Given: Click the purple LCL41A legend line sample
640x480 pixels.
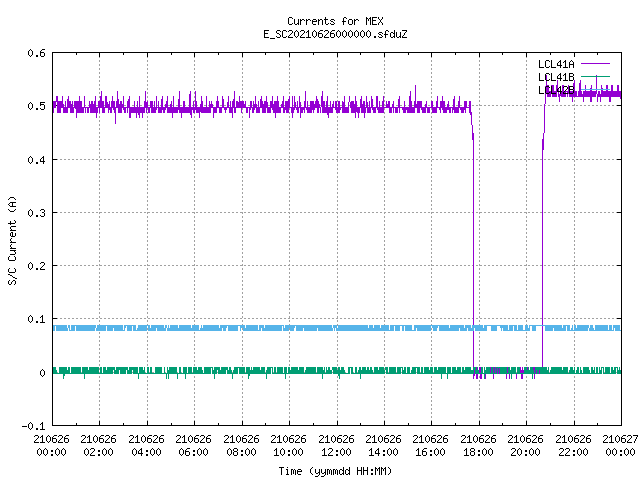Looking at the screenshot, I should 595,64.
